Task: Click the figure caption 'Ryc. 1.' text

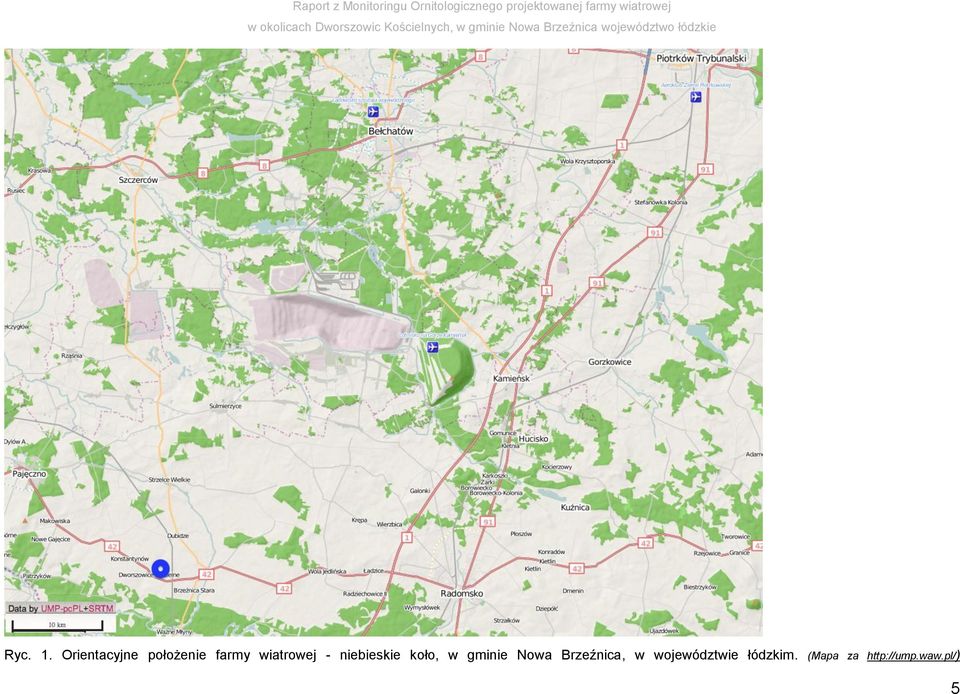Action: 29,655
